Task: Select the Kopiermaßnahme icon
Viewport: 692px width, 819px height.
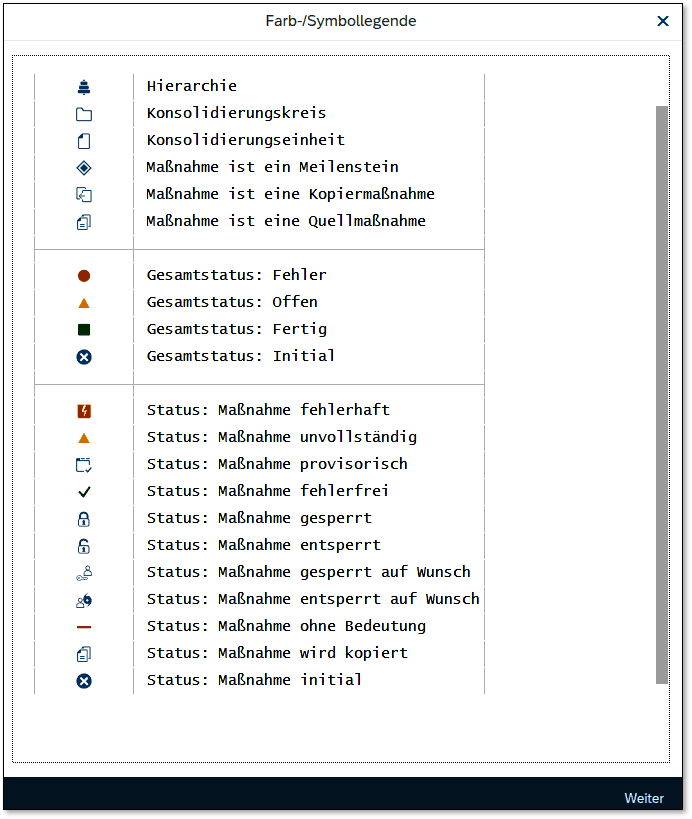Action: pos(84,195)
